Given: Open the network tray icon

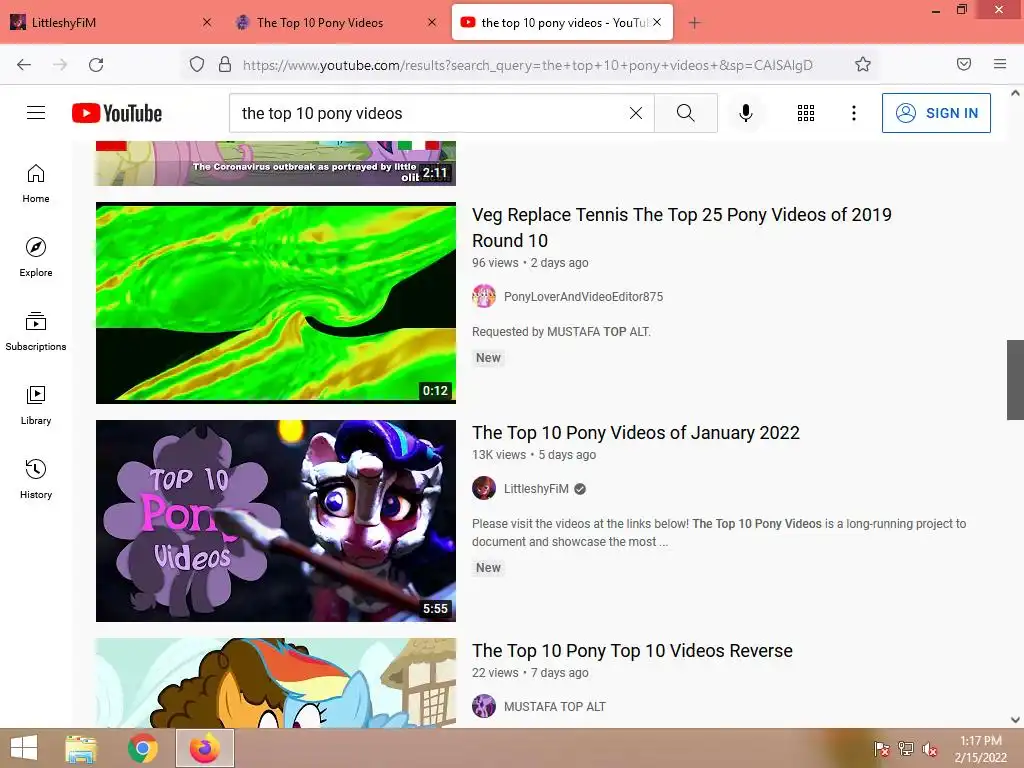Looking at the screenshot, I should point(905,749).
